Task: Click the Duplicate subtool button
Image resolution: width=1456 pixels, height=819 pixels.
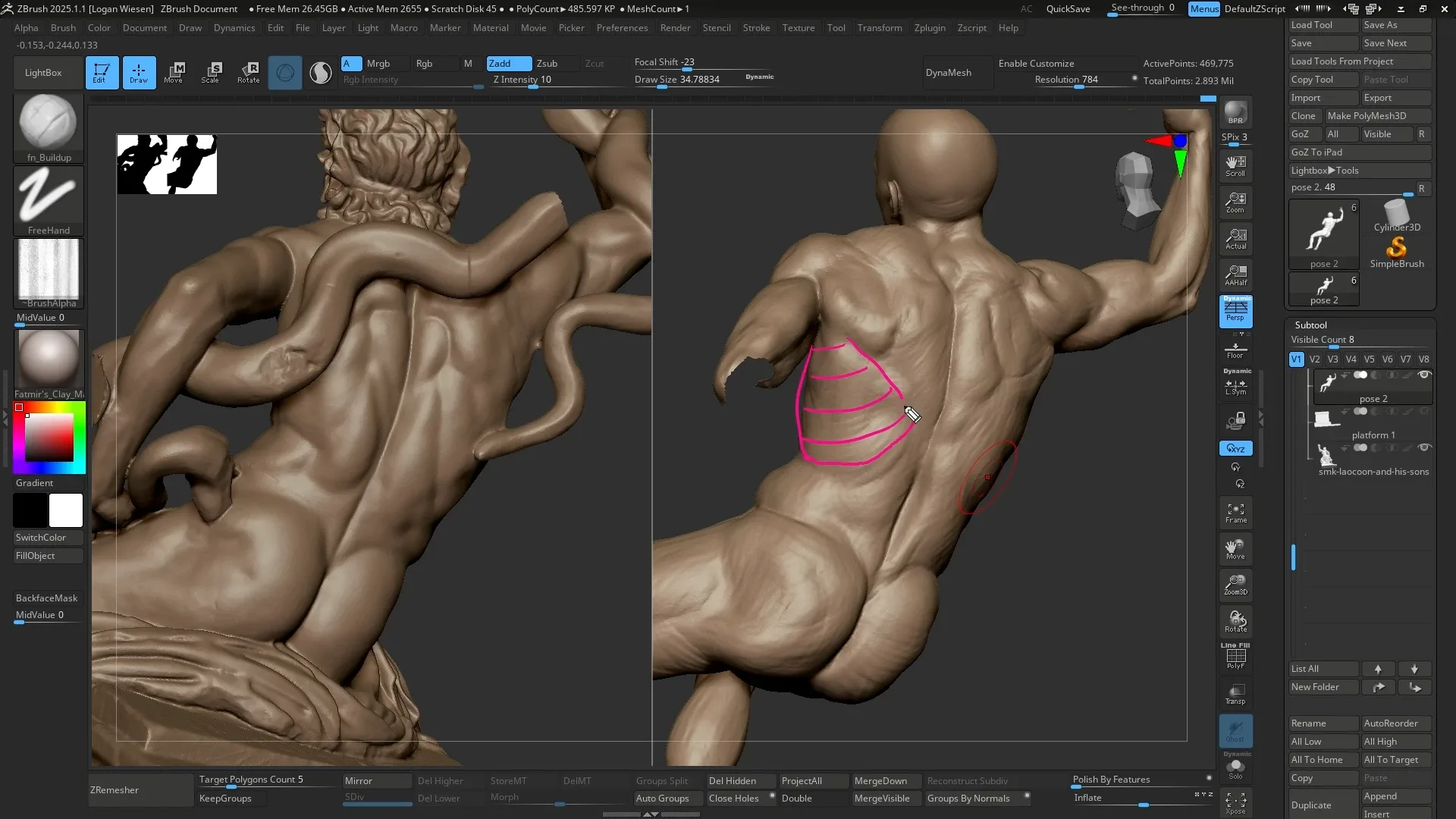Action: [1323, 805]
